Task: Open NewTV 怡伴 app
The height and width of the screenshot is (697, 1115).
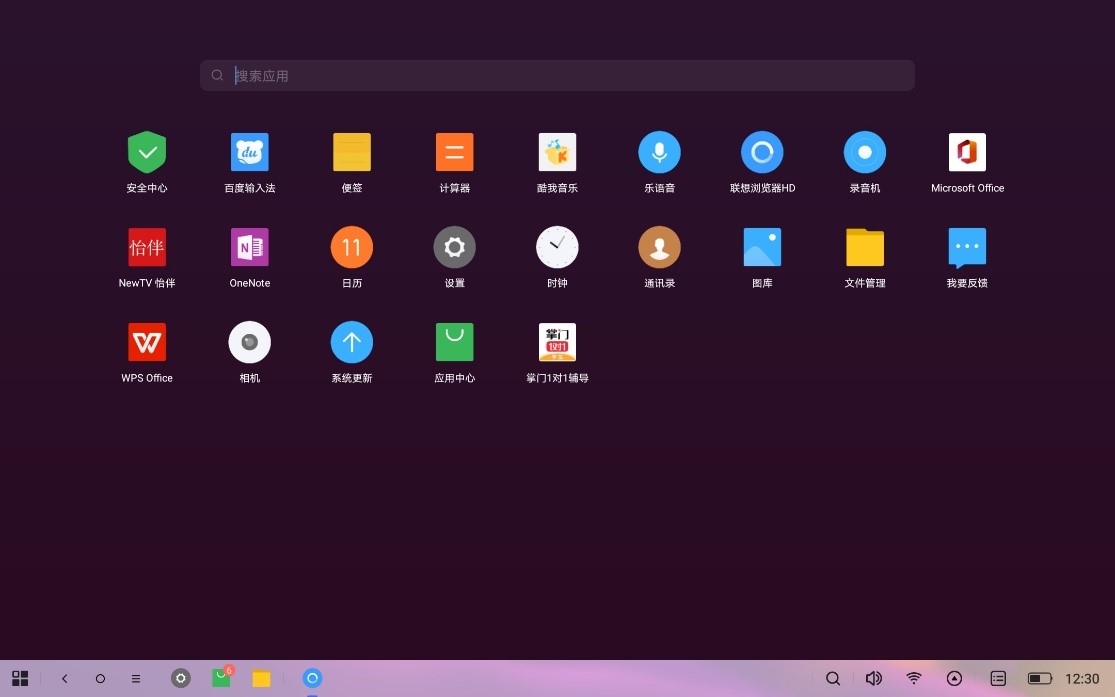Action: [146, 247]
